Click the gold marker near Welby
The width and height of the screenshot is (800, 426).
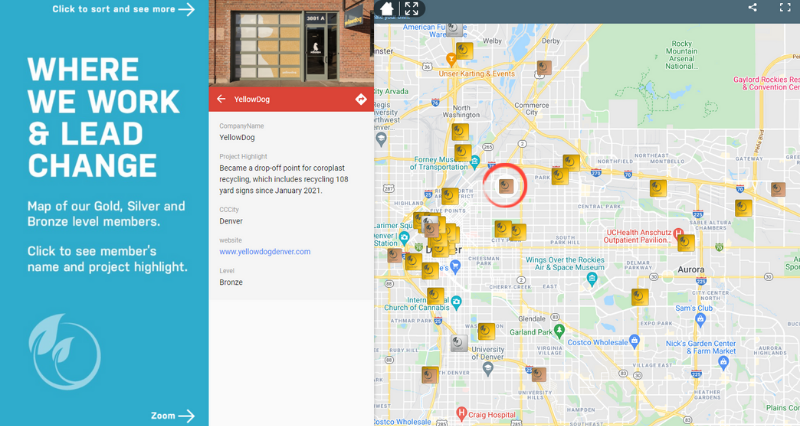point(464,51)
